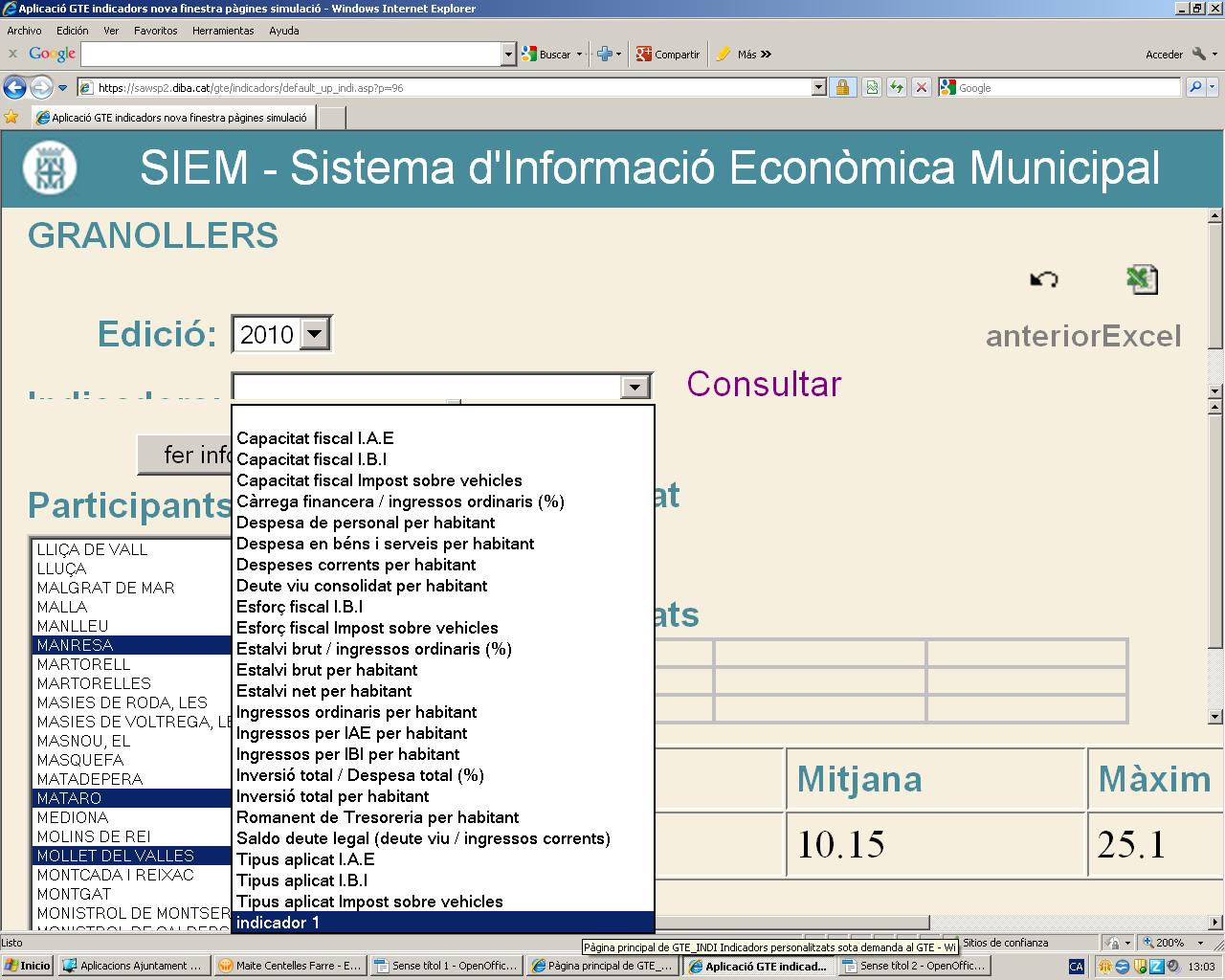Click the browser Back arrow button

pos(14,88)
